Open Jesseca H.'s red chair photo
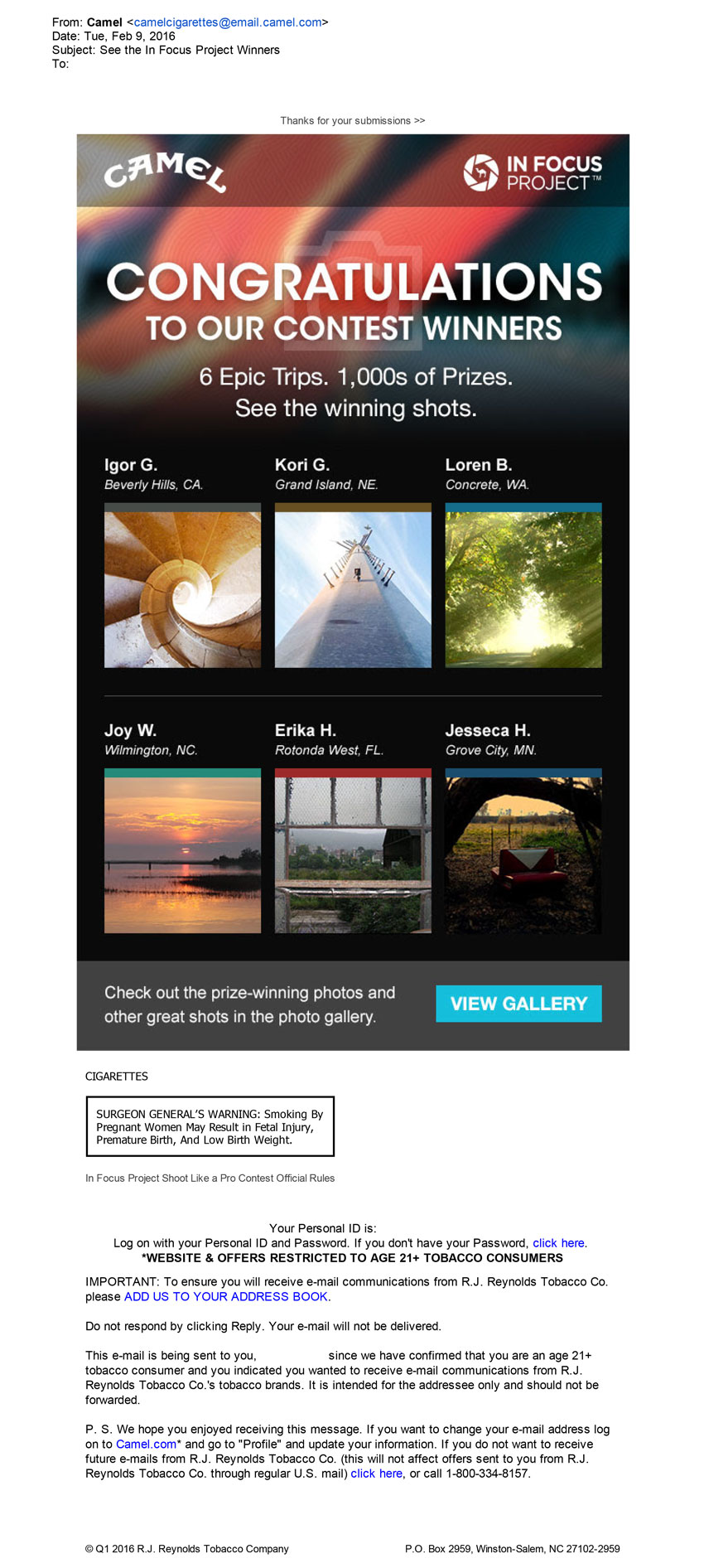 (x=523, y=854)
